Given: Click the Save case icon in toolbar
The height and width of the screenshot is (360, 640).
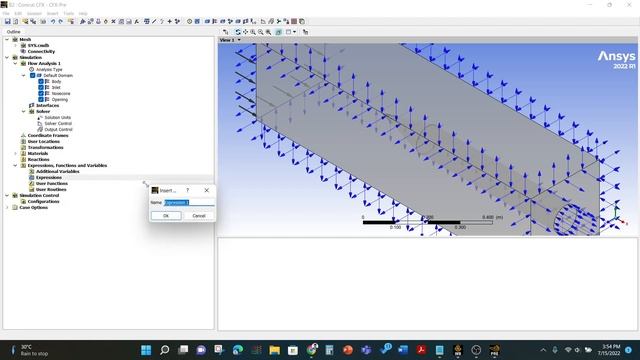Looking at the screenshot, I should click(7, 21).
